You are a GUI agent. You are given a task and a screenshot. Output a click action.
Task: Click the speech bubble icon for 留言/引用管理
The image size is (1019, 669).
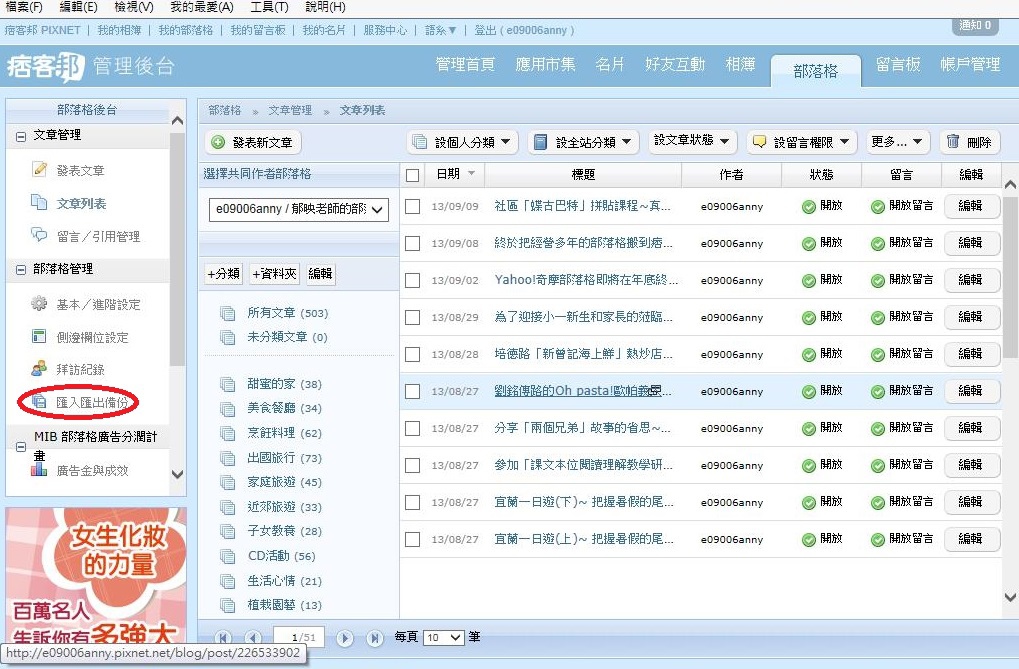[x=40, y=235]
